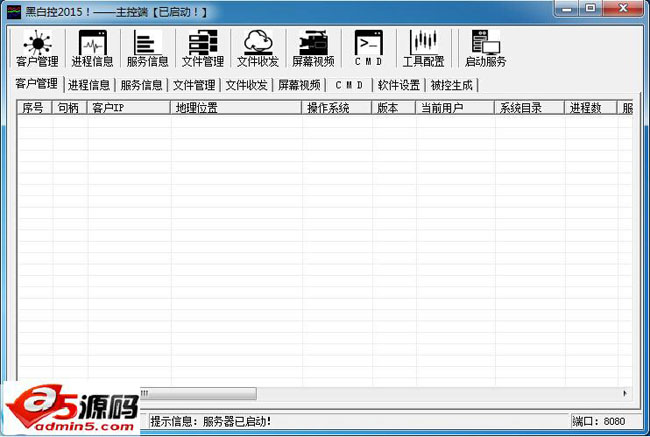Screen dimensions: 650x437
Task: Click the app icon in title bar
Action: [14, 12]
